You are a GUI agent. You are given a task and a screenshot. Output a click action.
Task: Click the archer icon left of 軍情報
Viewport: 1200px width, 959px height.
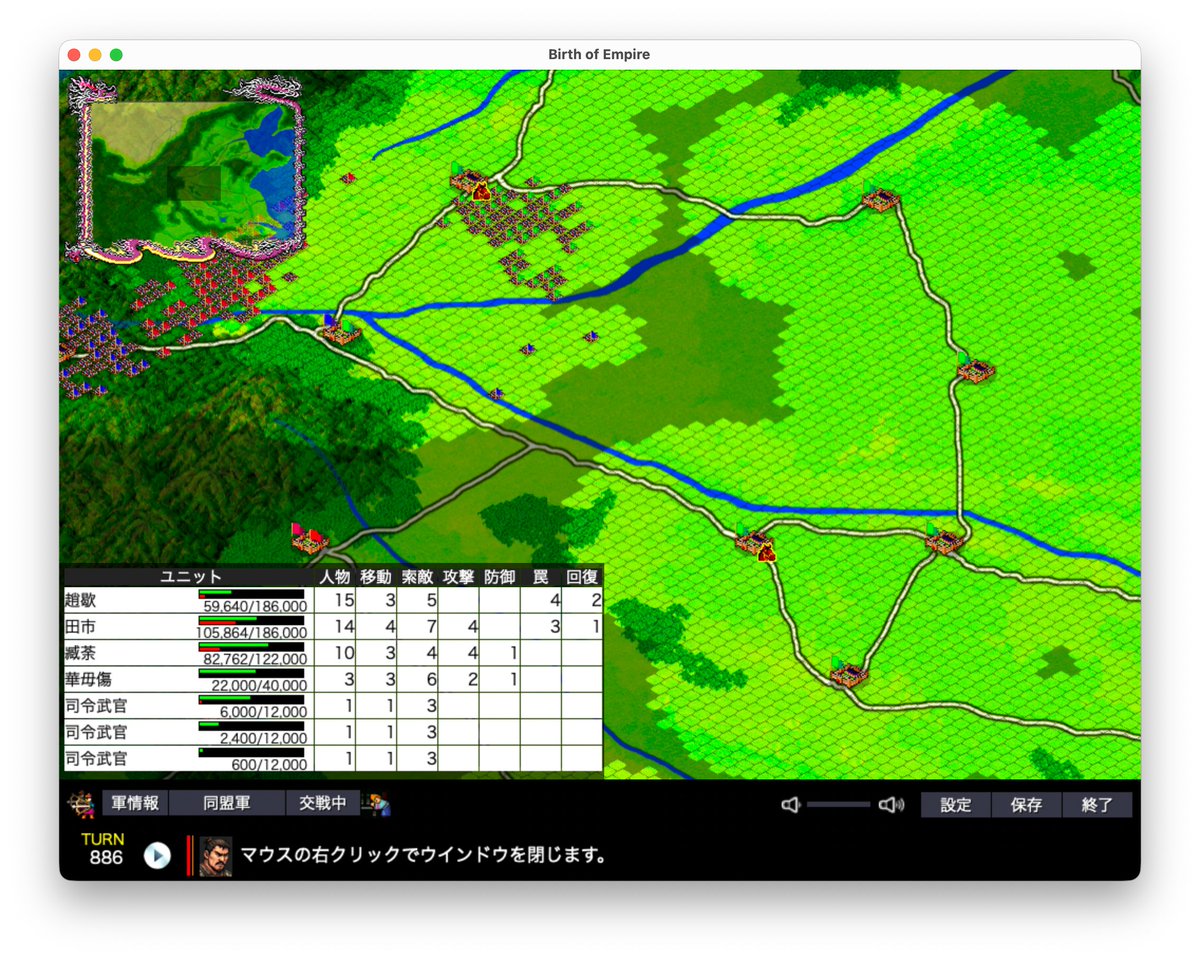[80, 803]
